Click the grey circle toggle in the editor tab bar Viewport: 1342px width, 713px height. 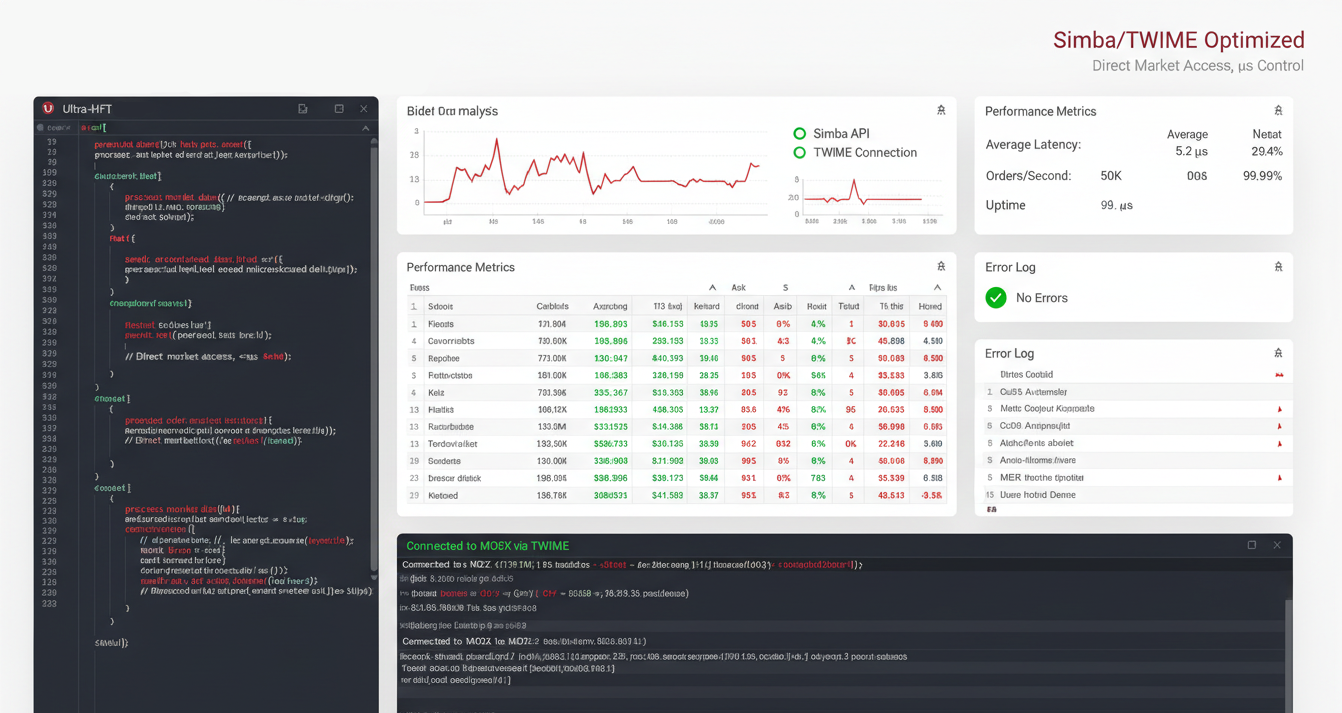pyautogui.click(x=41, y=128)
